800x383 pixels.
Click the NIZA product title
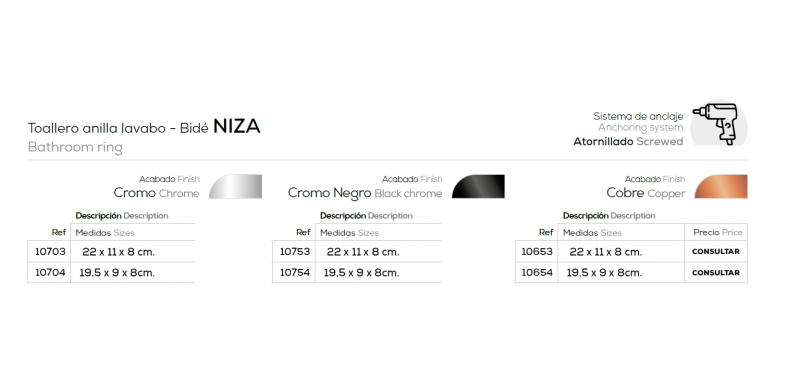(237, 126)
